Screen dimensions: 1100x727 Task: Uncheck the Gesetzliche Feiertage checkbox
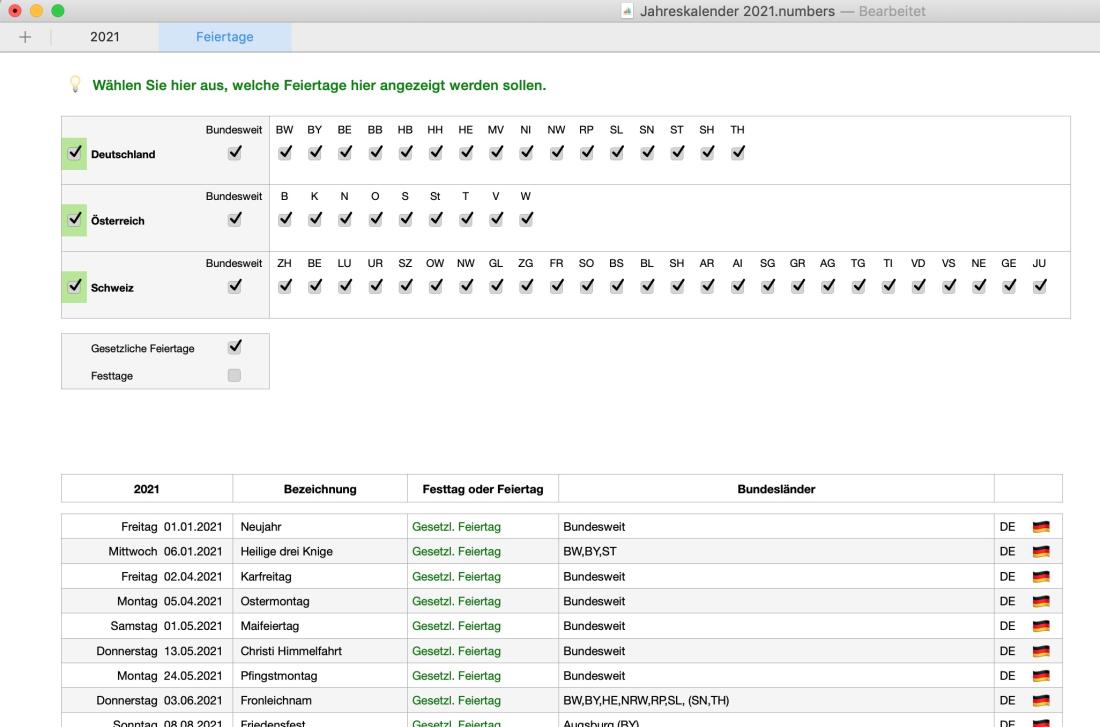234,348
